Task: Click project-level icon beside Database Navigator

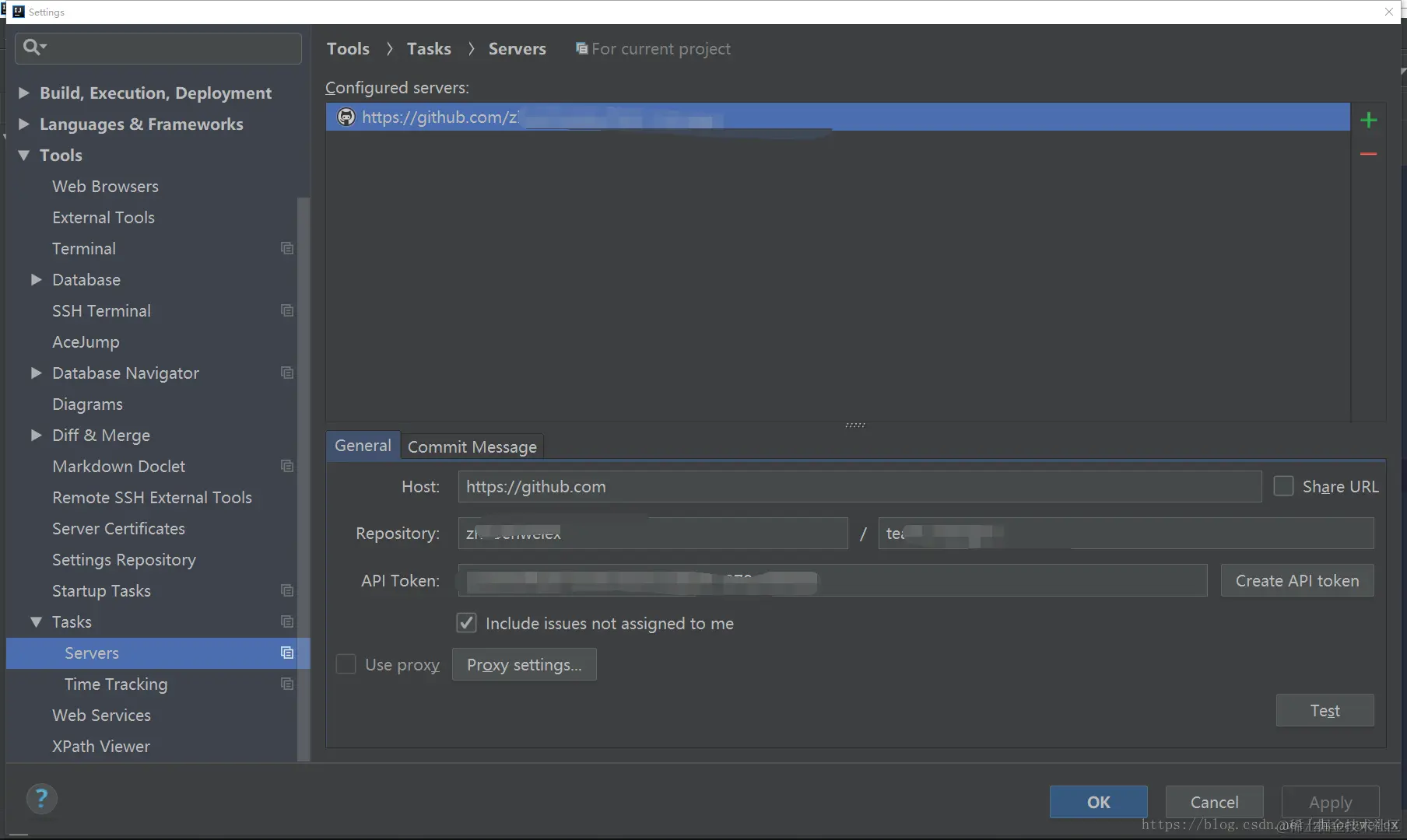Action: 287,373
